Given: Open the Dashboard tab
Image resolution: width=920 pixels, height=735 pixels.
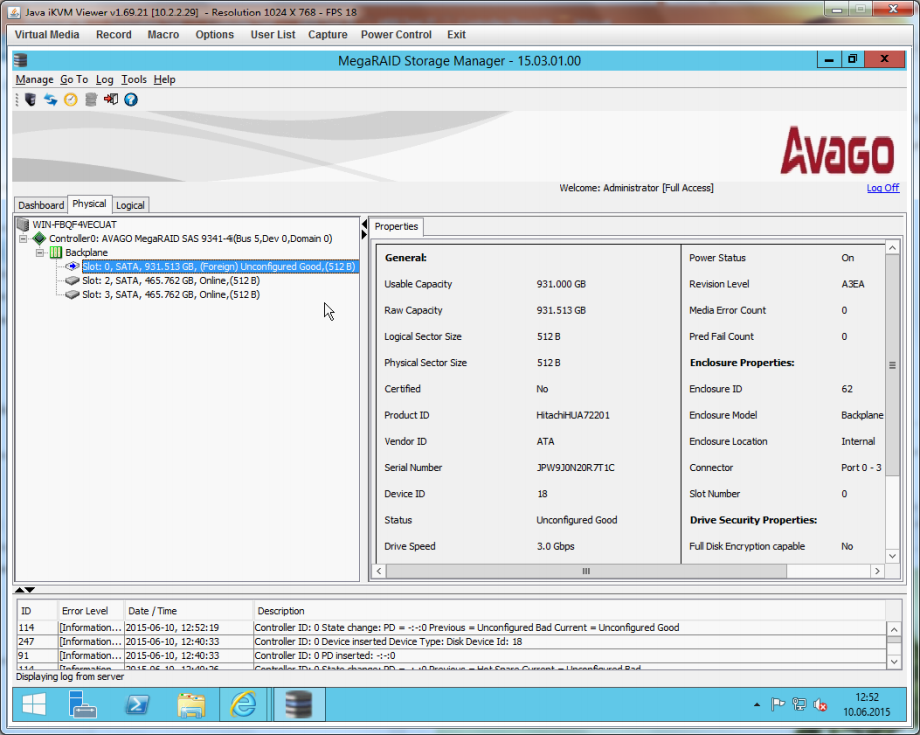Looking at the screenshot, I should [40, 205].
